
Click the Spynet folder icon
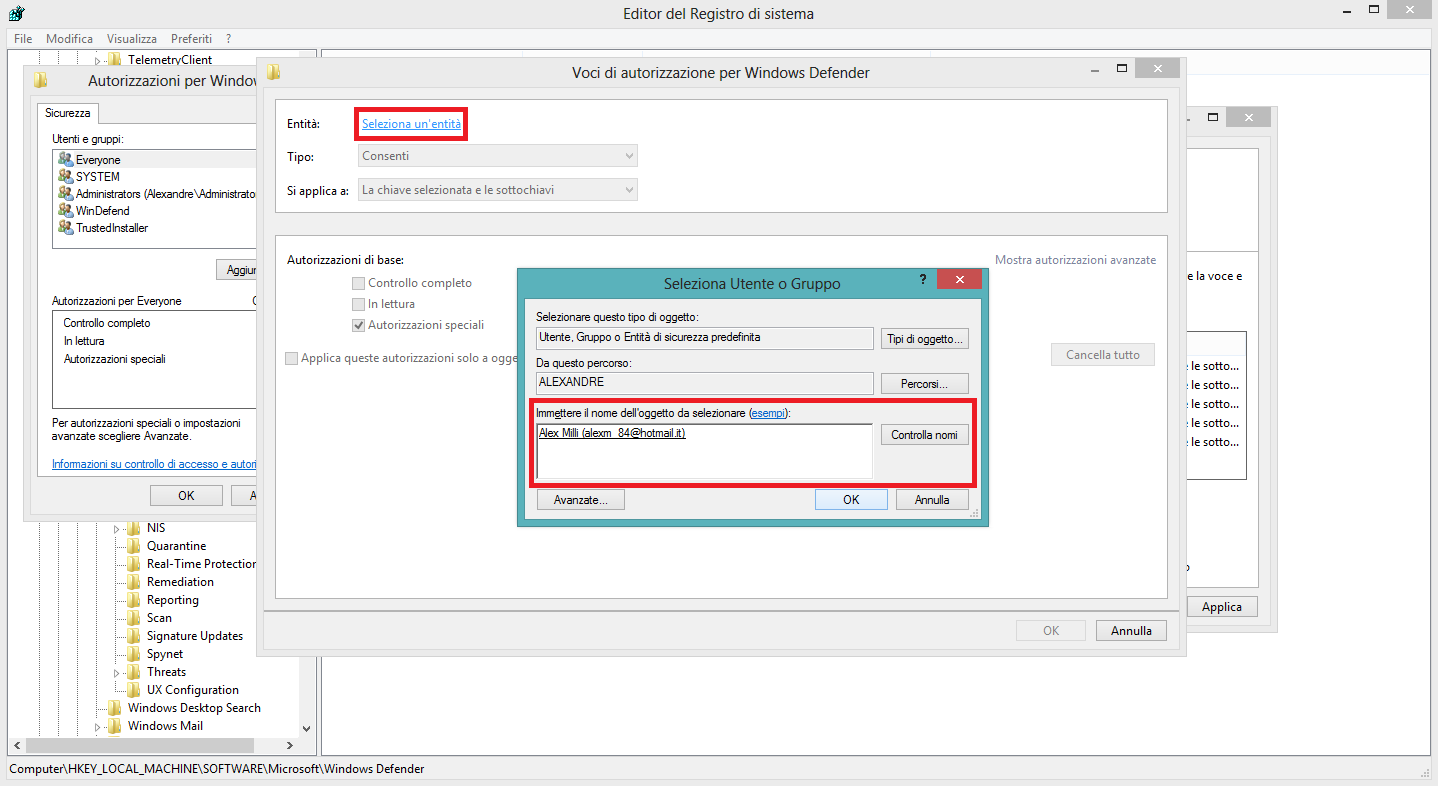134,654
